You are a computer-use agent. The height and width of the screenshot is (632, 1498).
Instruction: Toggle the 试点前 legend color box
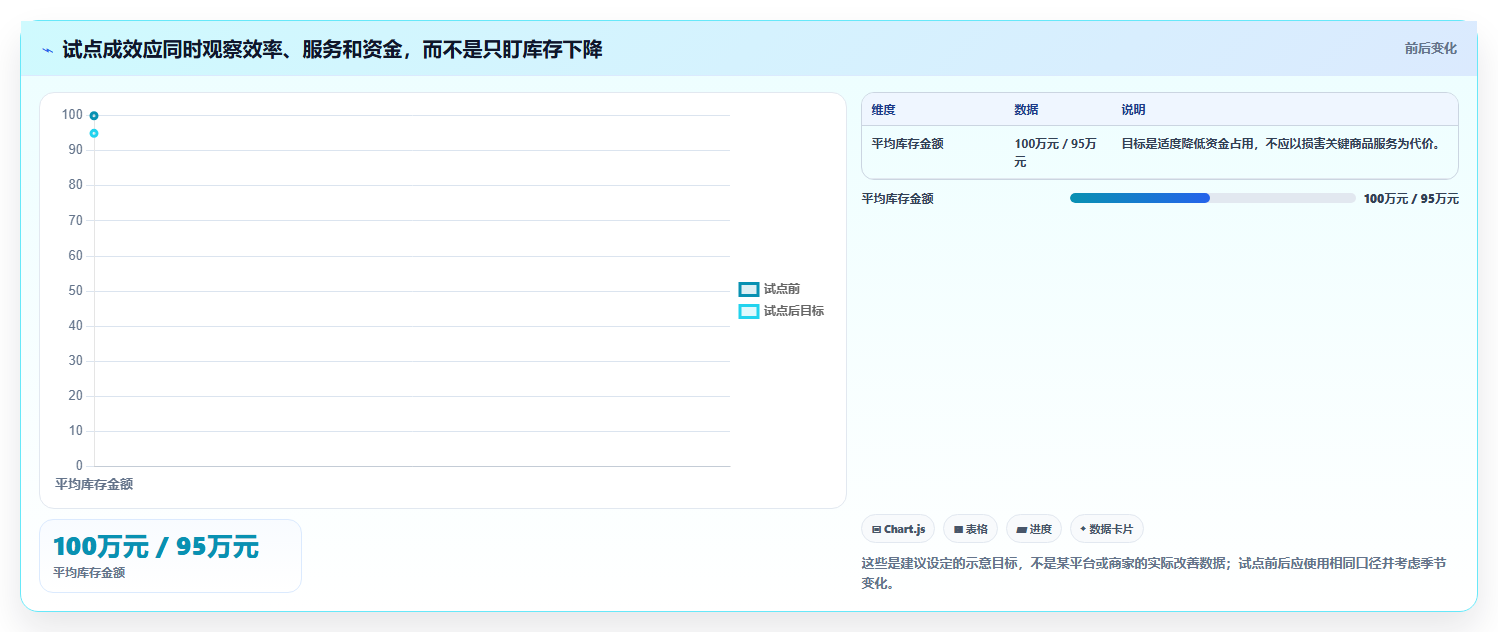click(749, 289)
